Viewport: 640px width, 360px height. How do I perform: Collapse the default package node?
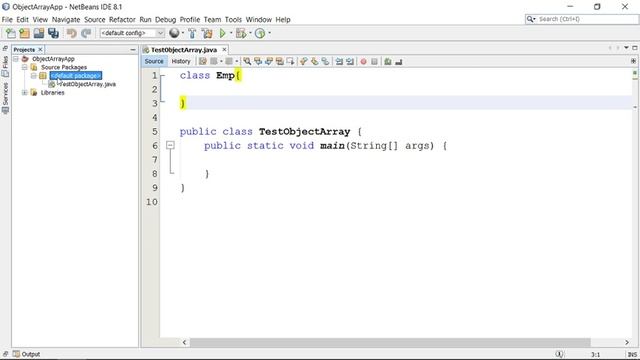click(33, 76)
